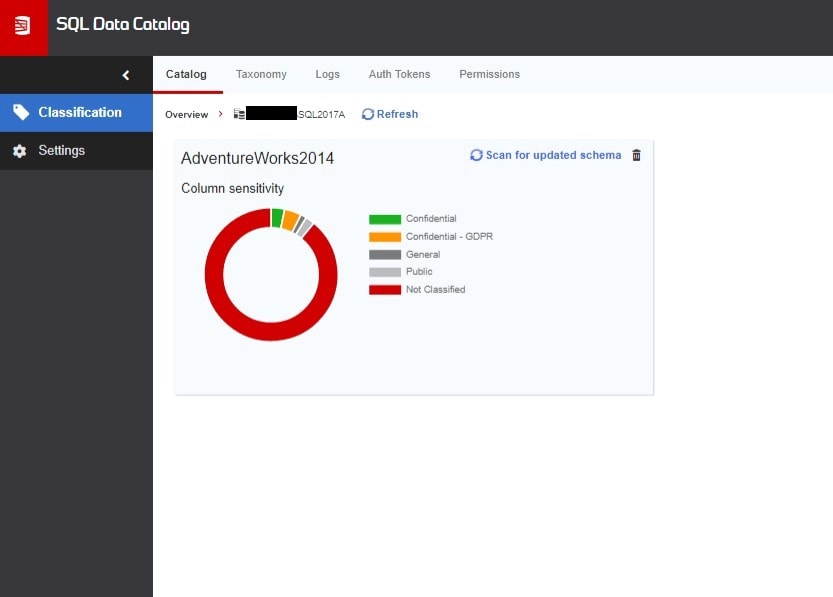The width and height of the screenshot is (833, 597).
Task: Click the dark gray General legend swatch
Action: [x=385, y=255]
